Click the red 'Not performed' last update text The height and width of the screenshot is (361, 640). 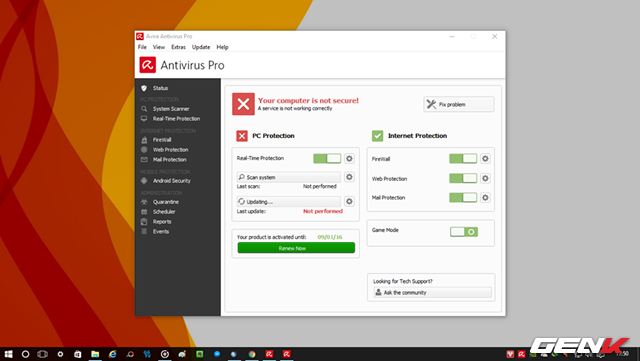click(x=323, y=211)
